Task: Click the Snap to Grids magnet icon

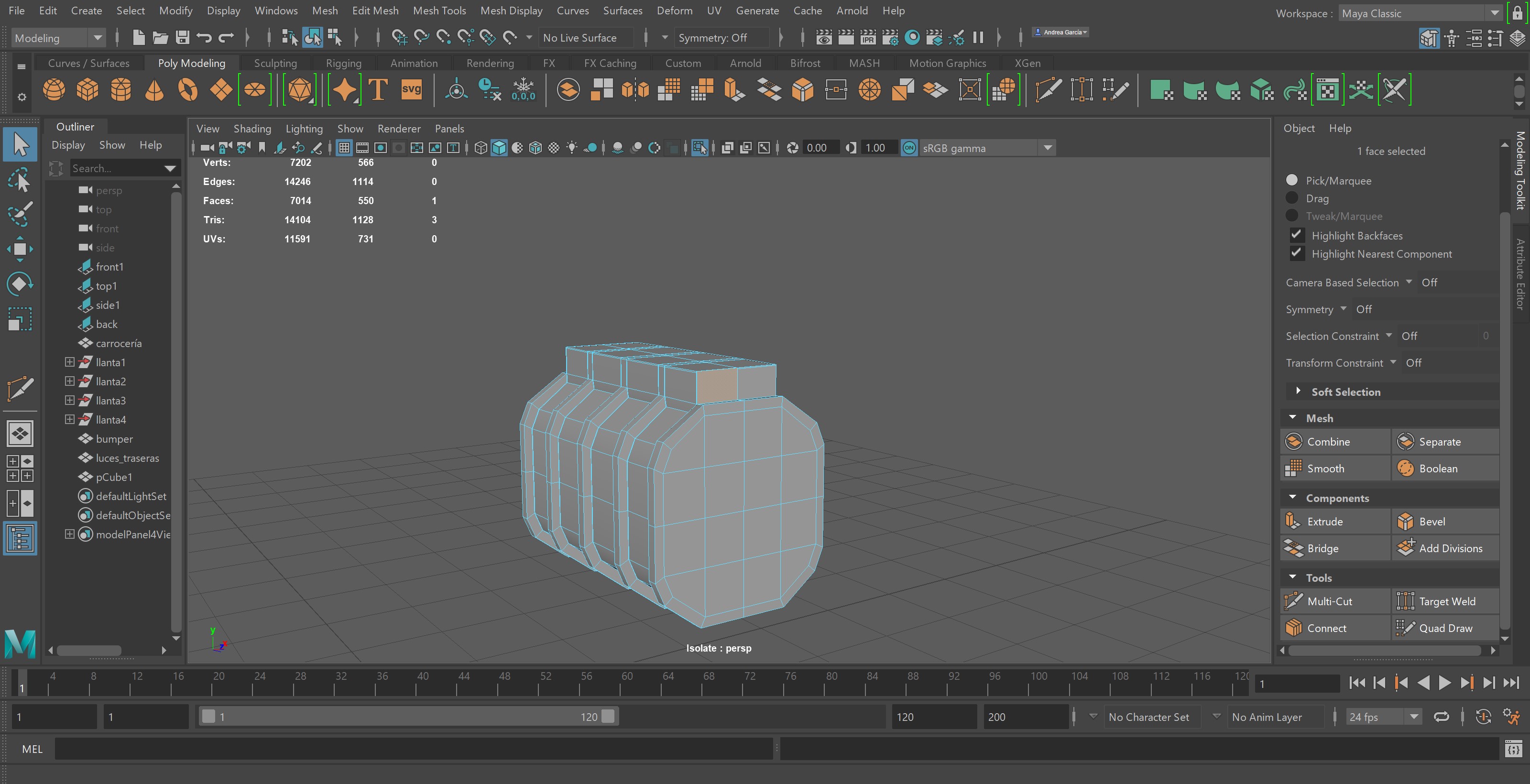Action: [399, 37]
